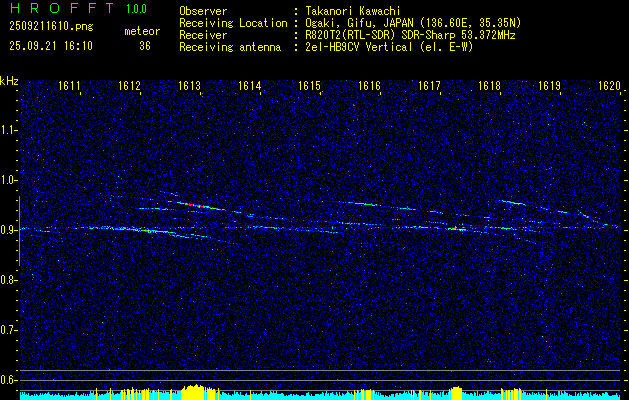Click the 0.7 kHz axis label

point(8,330)
